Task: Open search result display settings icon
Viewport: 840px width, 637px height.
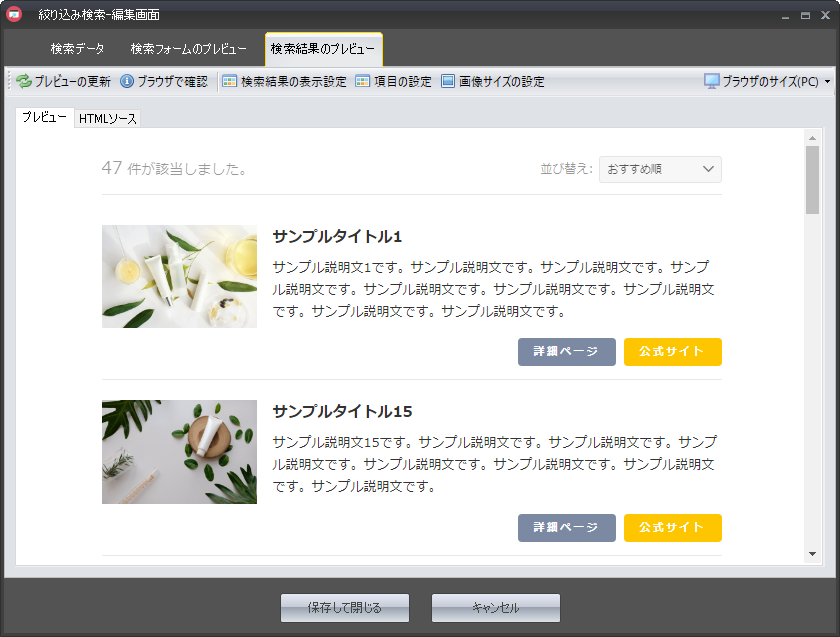Action: (x=229, y=82)
